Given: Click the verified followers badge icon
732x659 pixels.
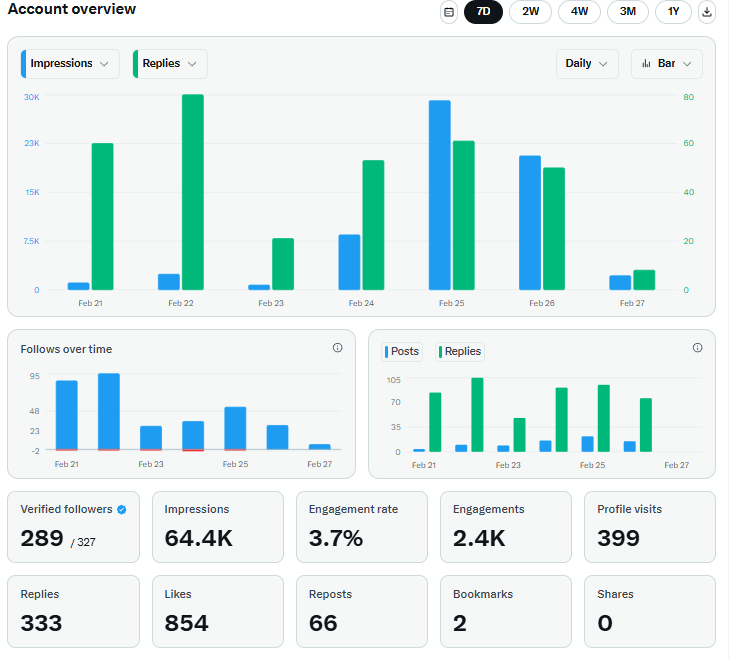Looking at the screenshot, I should 122,509.
